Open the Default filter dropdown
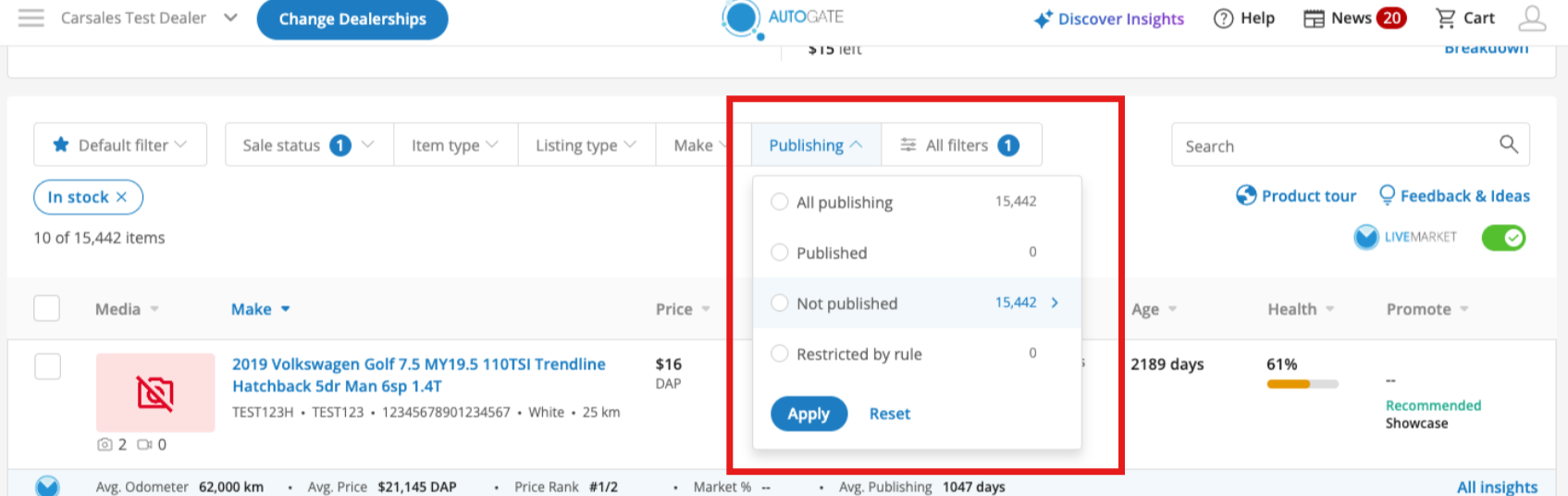1568x496 pixels. coord(120,145)
